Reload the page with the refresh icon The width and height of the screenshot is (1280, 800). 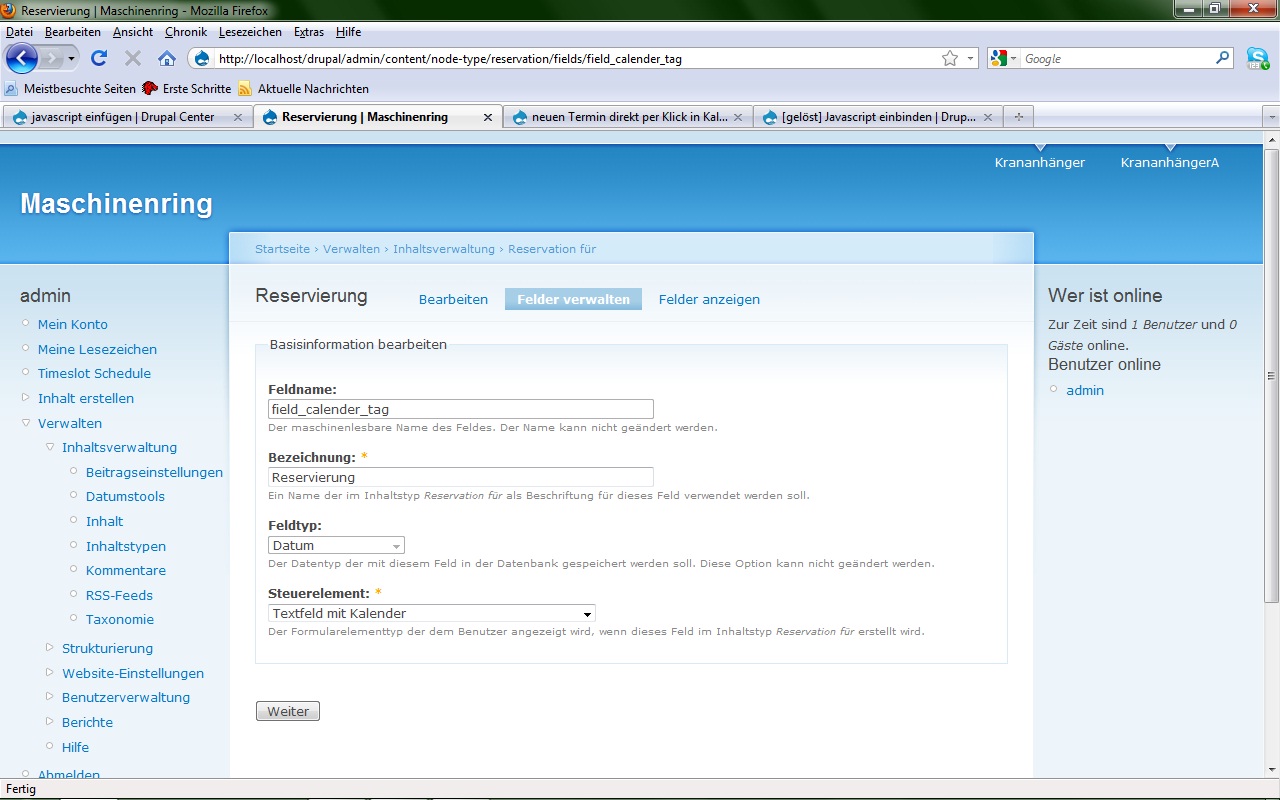click(99, 58)
